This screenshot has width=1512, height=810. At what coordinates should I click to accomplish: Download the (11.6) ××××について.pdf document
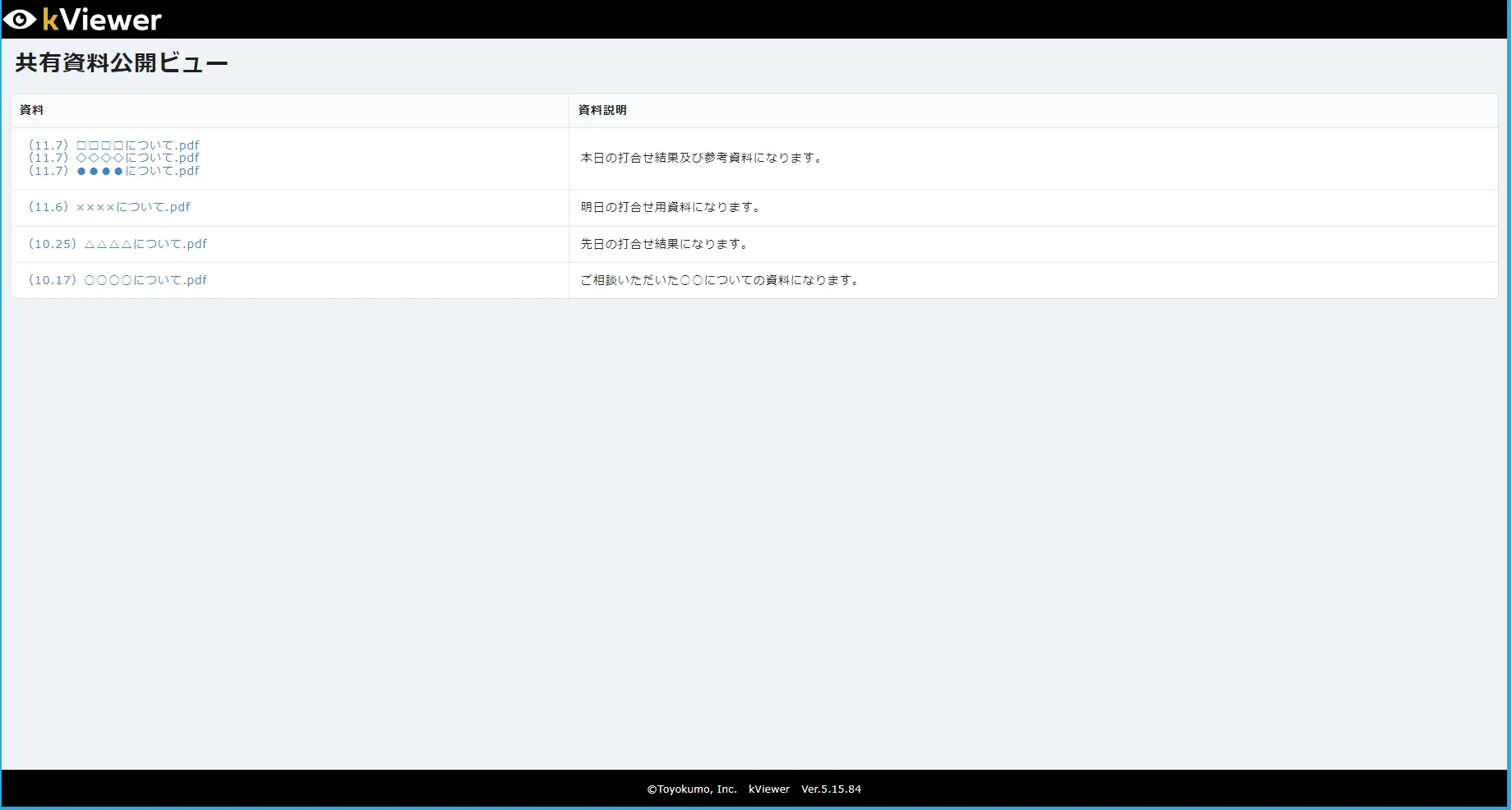pos(109,207)
